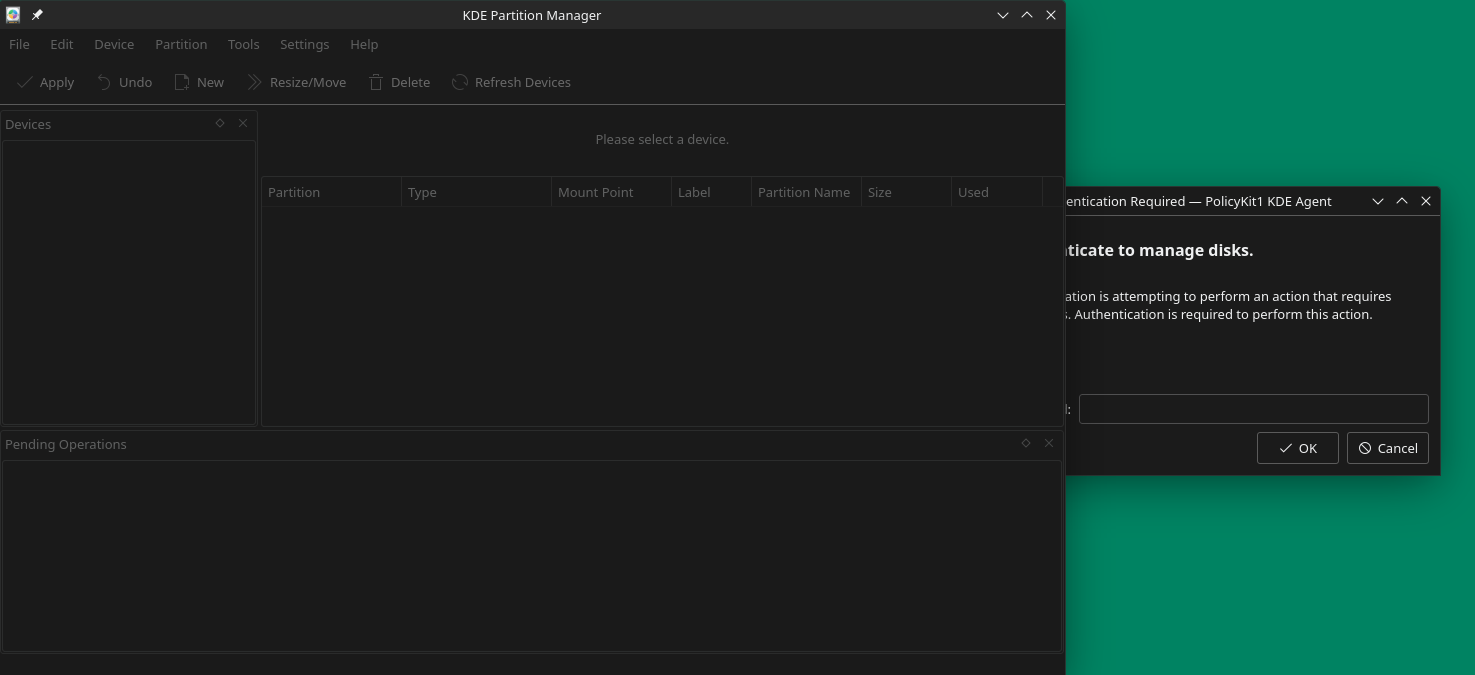Click the pin icon in title bar
The image size is (1475, 675).
[x=37, y=15]
